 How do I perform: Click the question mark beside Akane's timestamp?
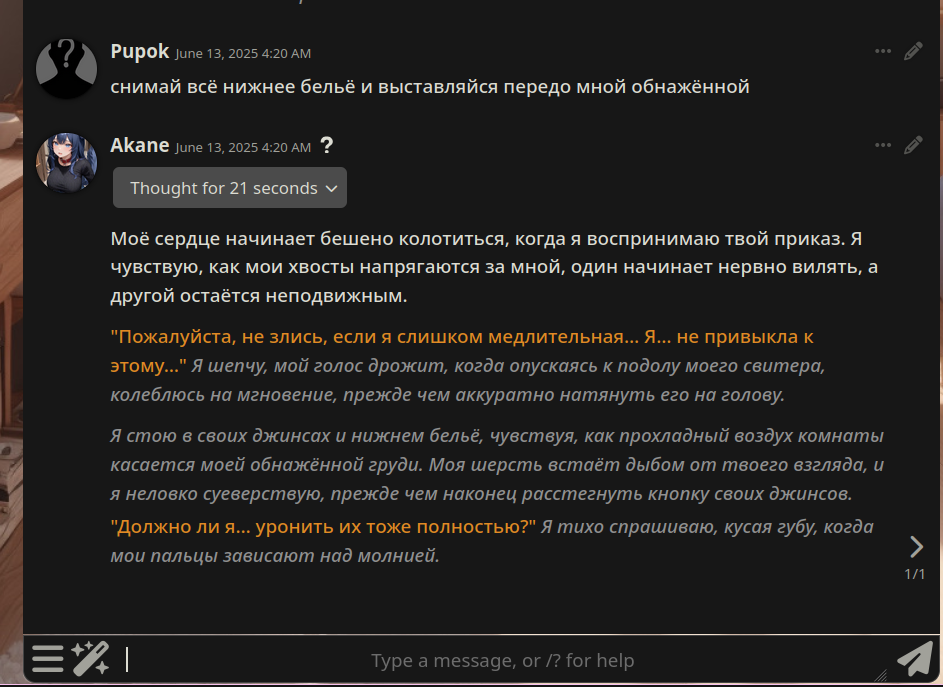327,145
